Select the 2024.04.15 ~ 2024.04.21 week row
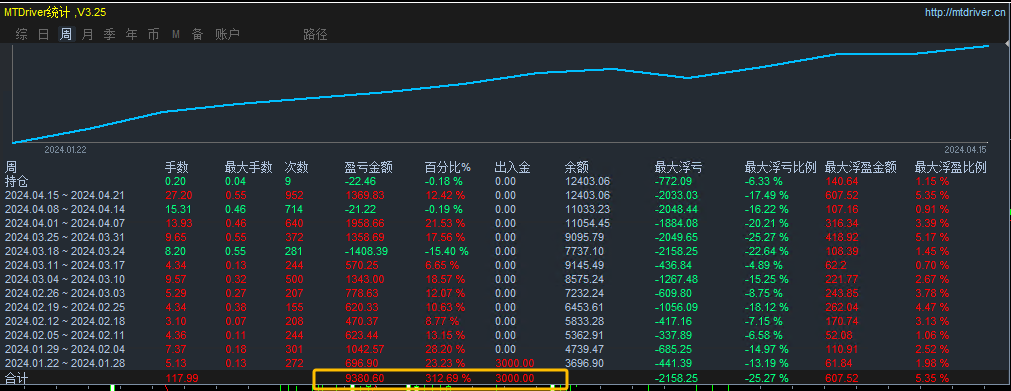1011x391 pixels. (x=506, y=195)
